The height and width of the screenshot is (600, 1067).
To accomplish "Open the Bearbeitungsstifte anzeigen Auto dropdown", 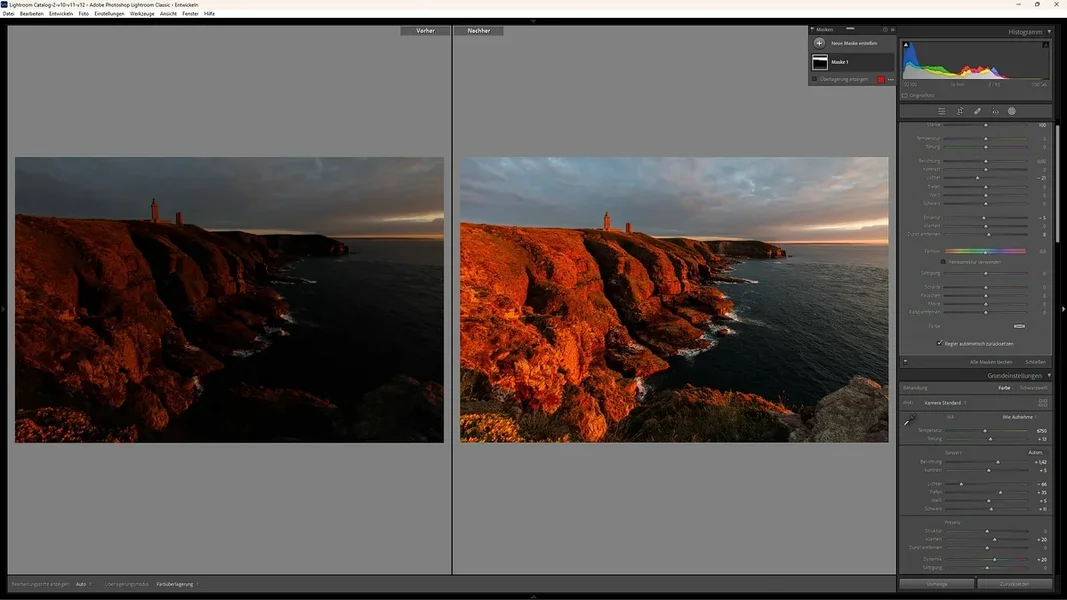I will point(83,584).
